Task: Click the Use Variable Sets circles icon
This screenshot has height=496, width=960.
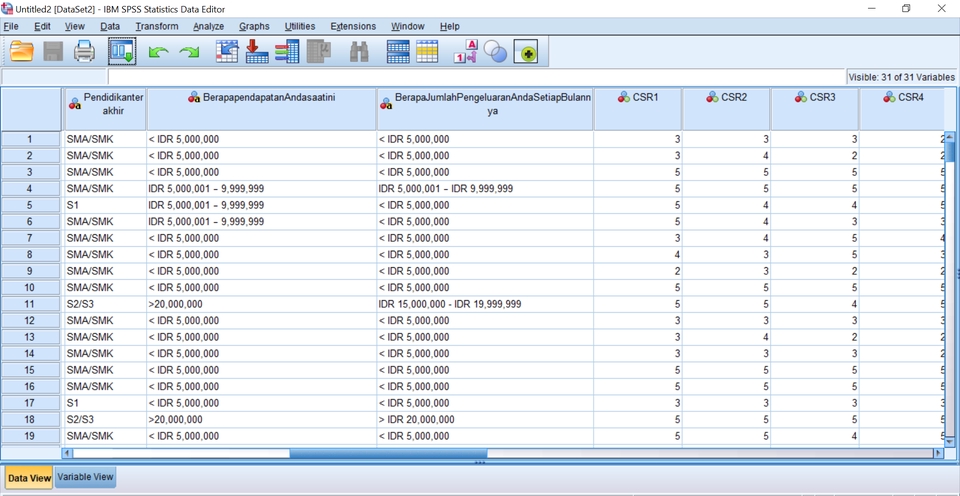Action: pos(495,51)
